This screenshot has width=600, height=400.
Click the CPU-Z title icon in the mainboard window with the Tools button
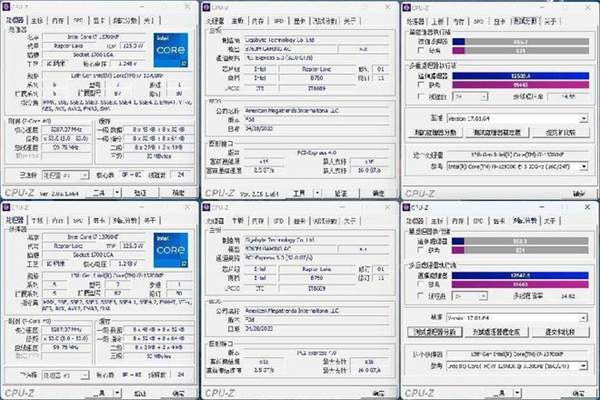tap(206, 7)
